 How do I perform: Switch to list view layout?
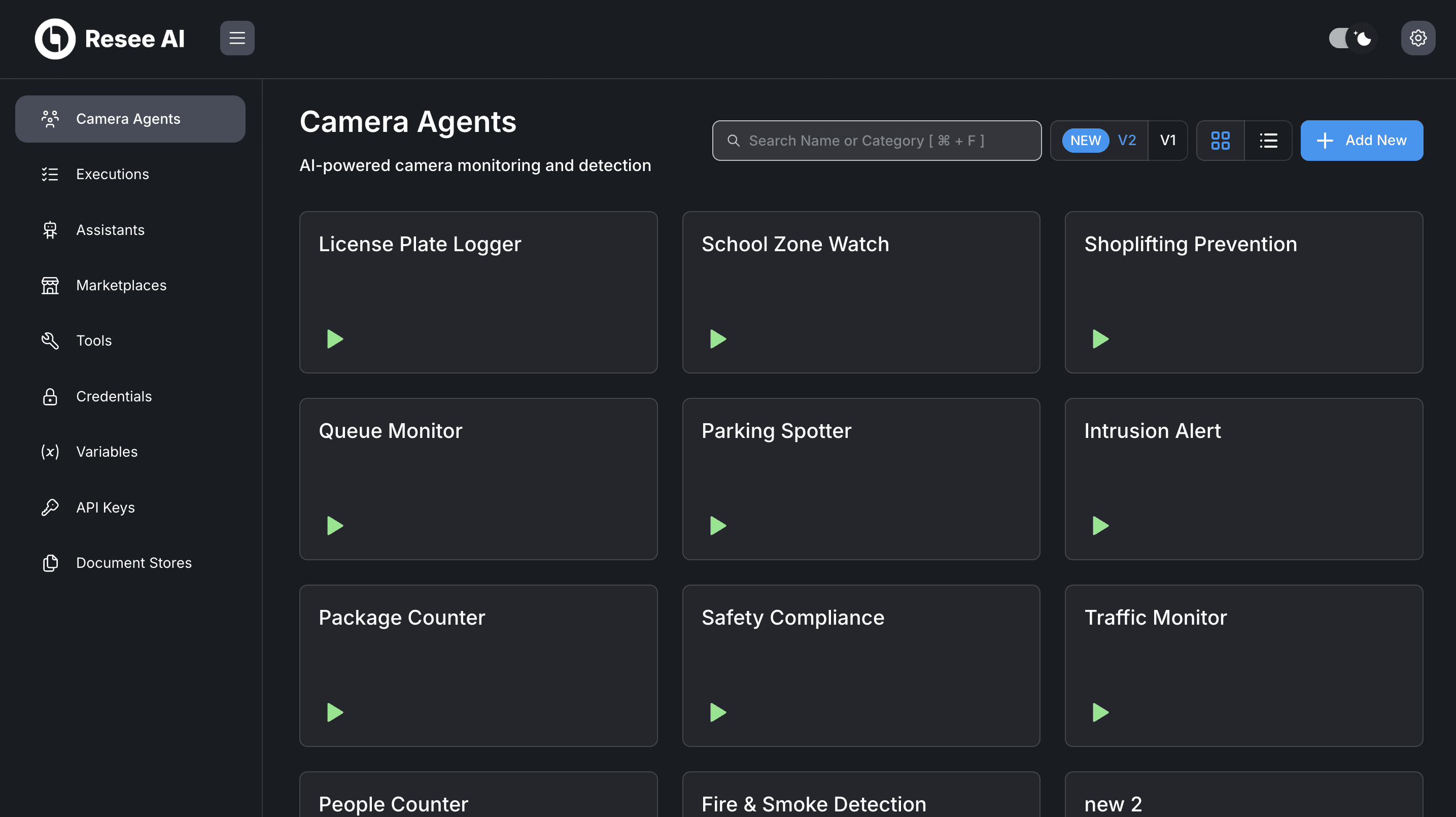[x=1268, y=140]
